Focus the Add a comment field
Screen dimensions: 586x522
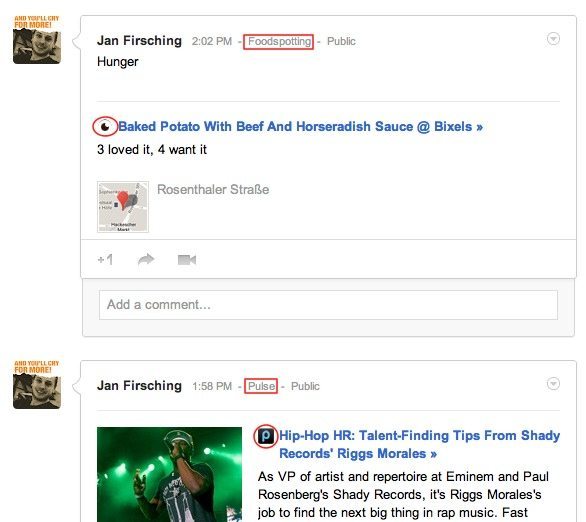pyautogui.click(x=328, y=305)
